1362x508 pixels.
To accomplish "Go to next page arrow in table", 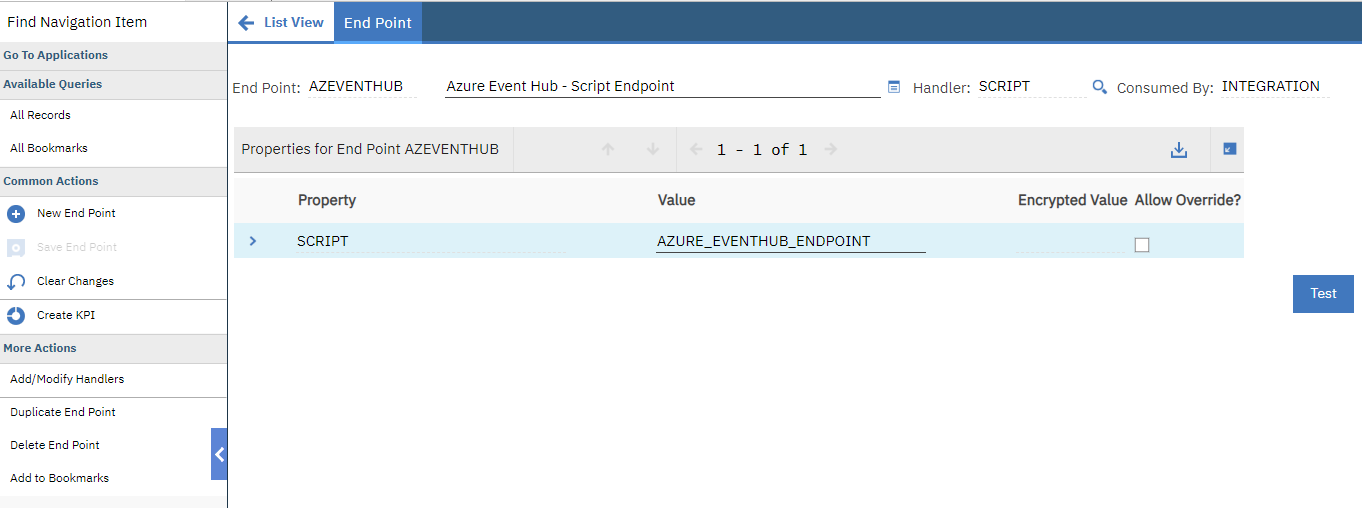I will click(830, 150).
